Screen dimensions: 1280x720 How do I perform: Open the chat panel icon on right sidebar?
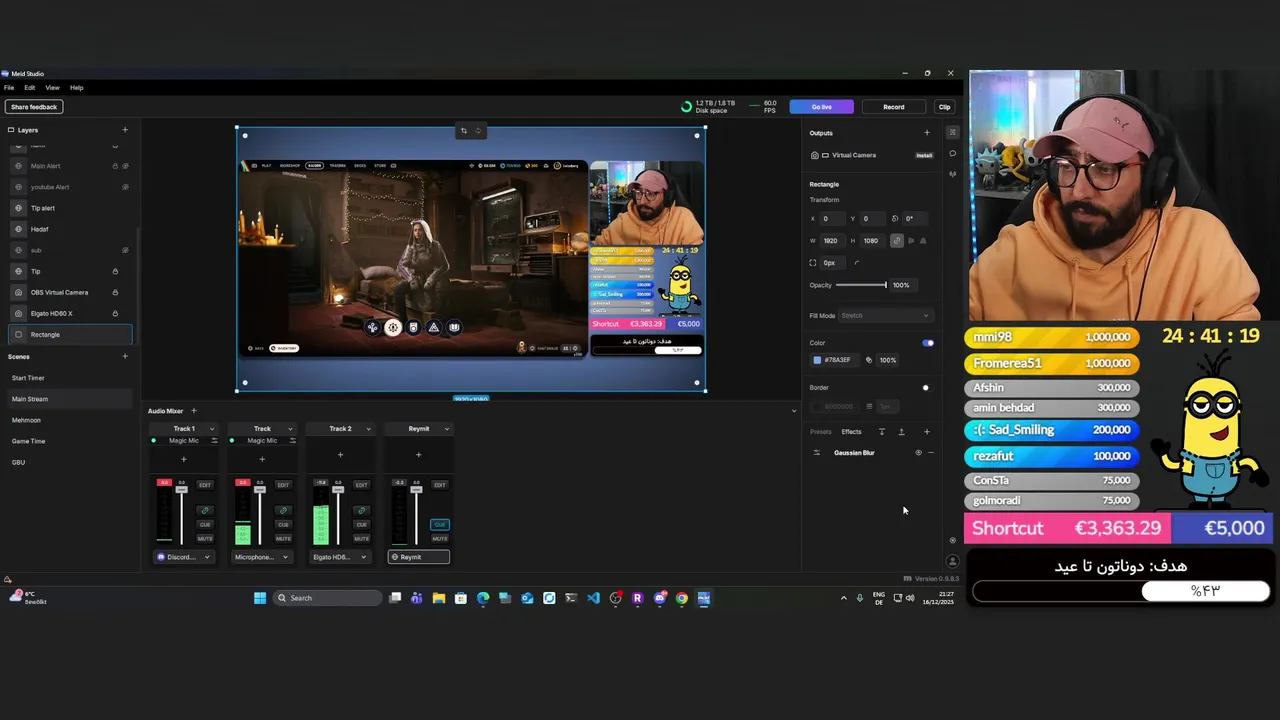tap(953, 154)
